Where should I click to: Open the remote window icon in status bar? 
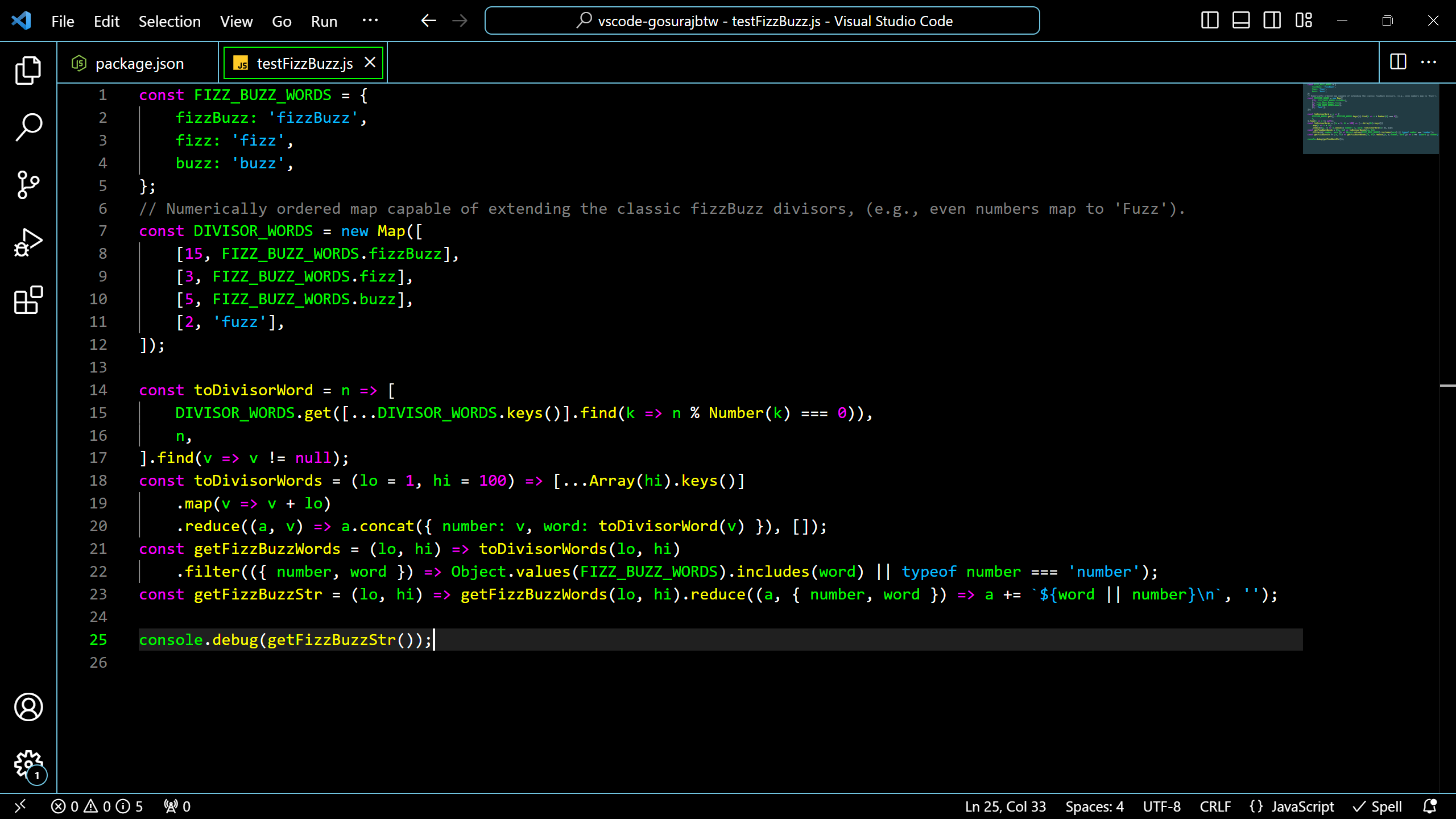pyautogui.click(x=20, y=806)
